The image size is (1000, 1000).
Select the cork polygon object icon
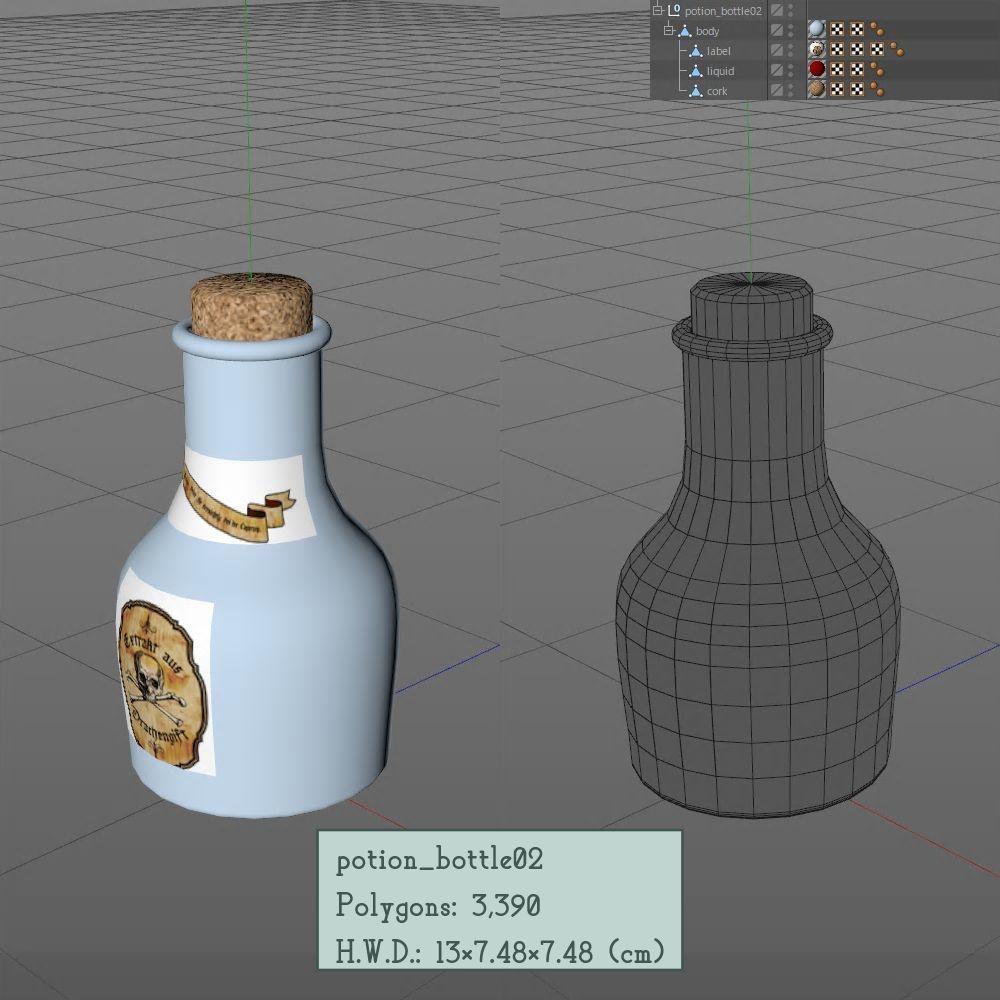(696, 91)
